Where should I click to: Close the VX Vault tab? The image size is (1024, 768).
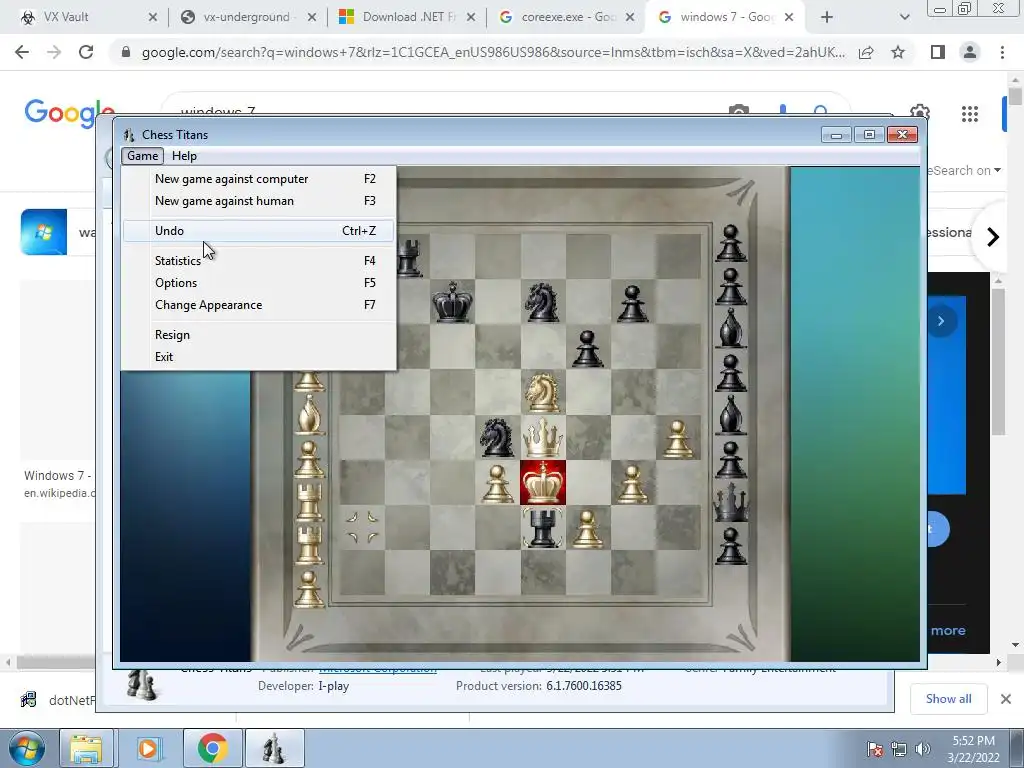pos(153,17)
